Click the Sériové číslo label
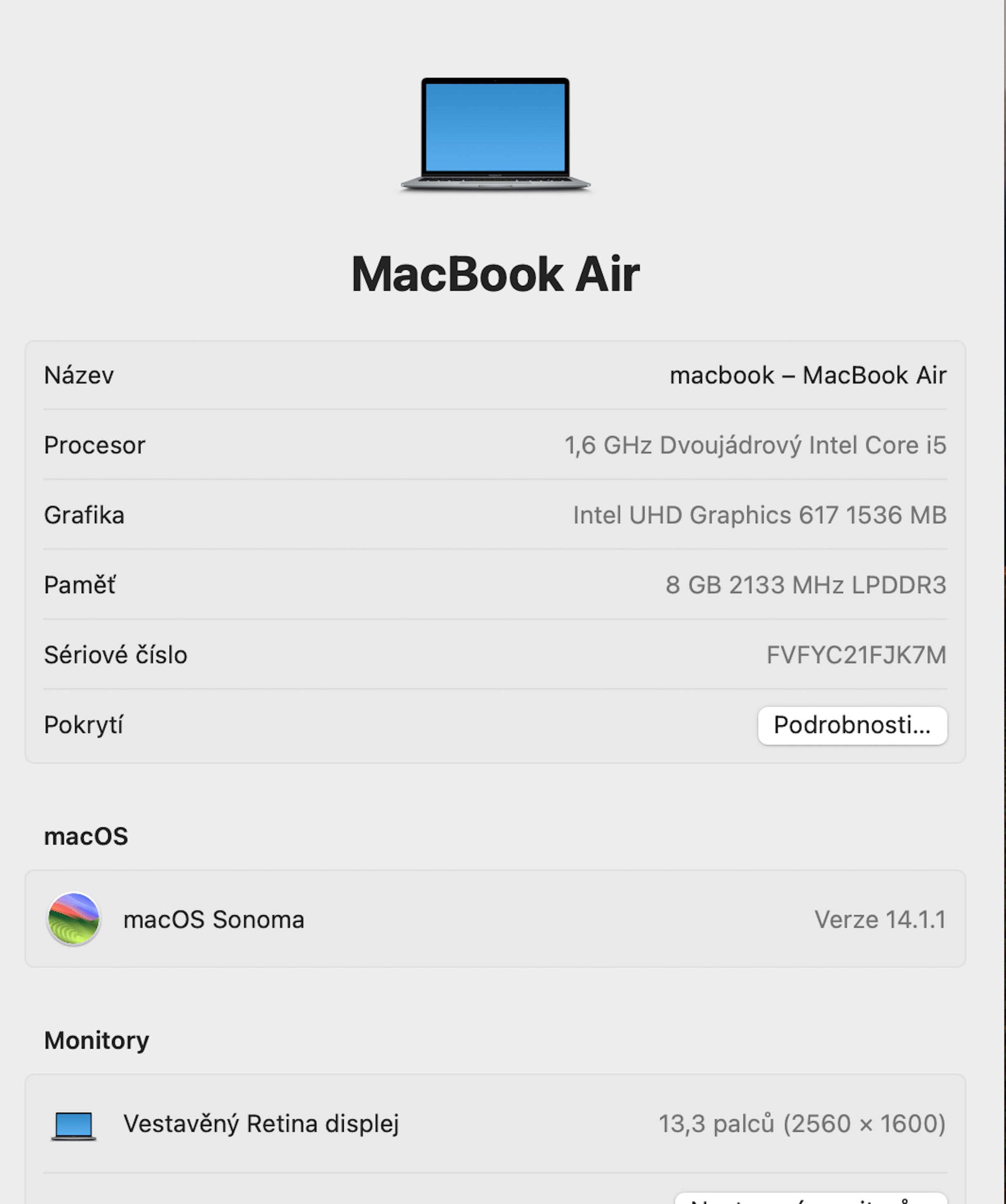This screenshot has height=1204, width=1006. click(x=115, y=655)
